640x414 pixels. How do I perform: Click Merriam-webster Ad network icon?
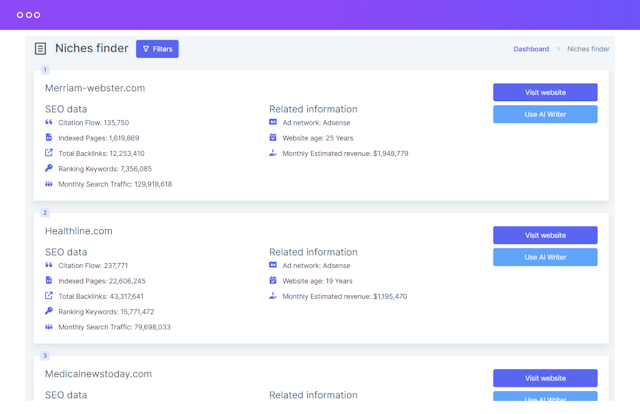pos(273,123)
